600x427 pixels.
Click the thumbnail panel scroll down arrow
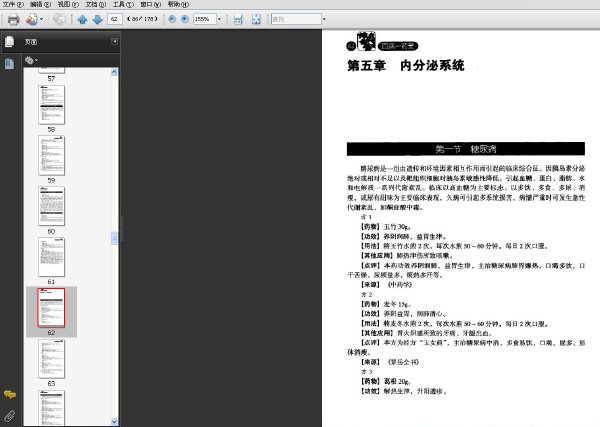[x=114, y=421]
